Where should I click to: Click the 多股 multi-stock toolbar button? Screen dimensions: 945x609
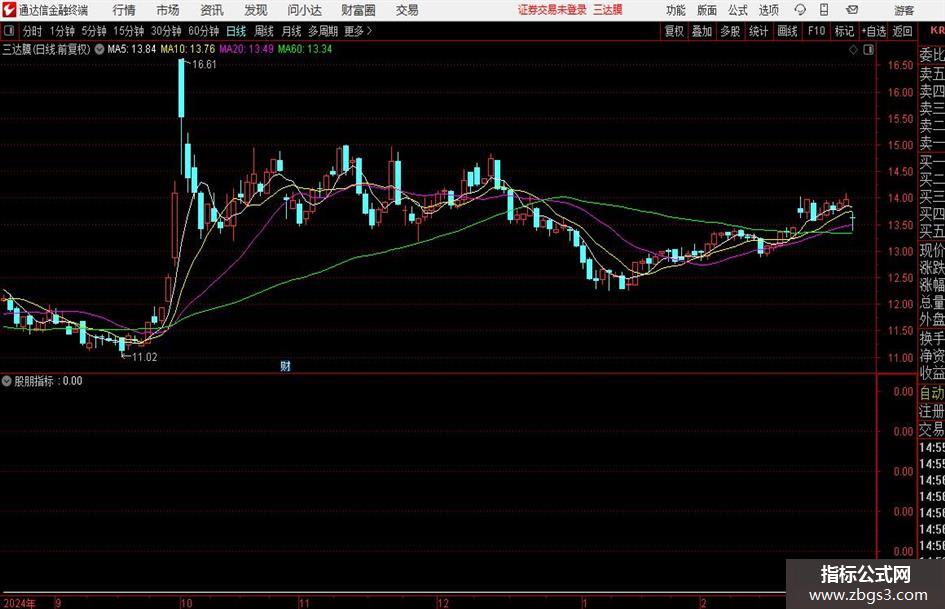point(730,31)
